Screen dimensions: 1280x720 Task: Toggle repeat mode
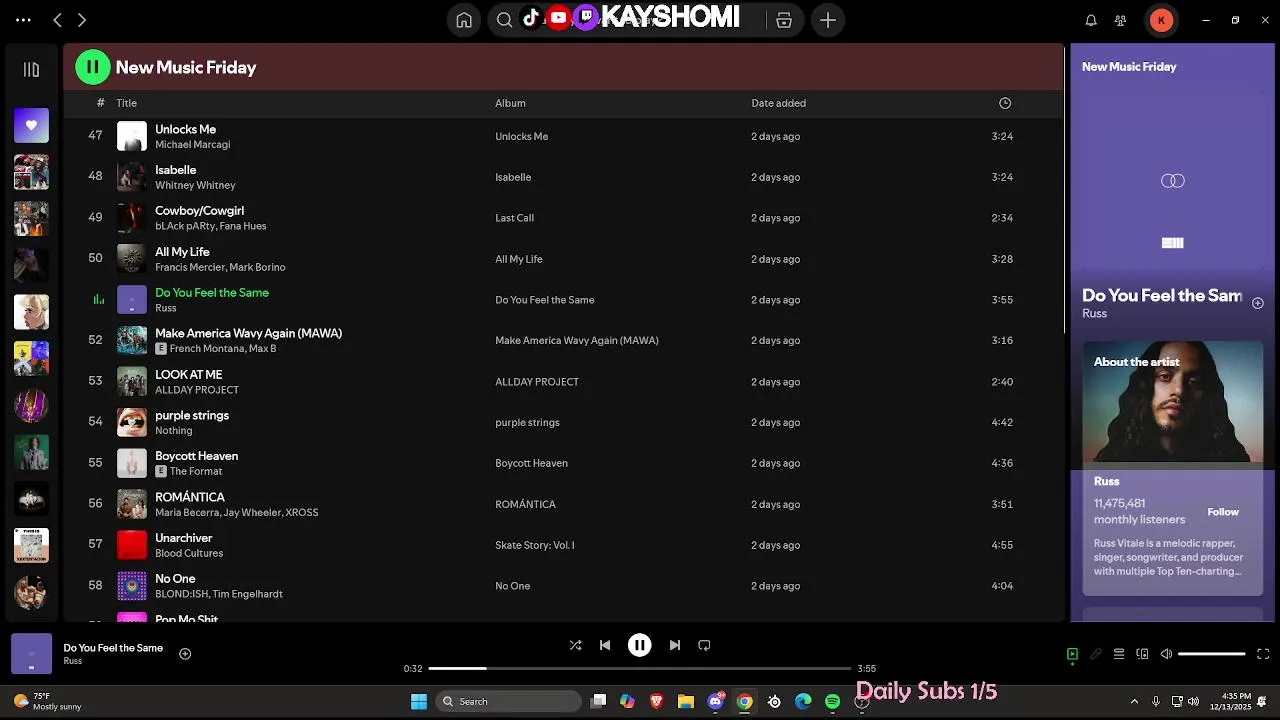(x=704, y=646)
